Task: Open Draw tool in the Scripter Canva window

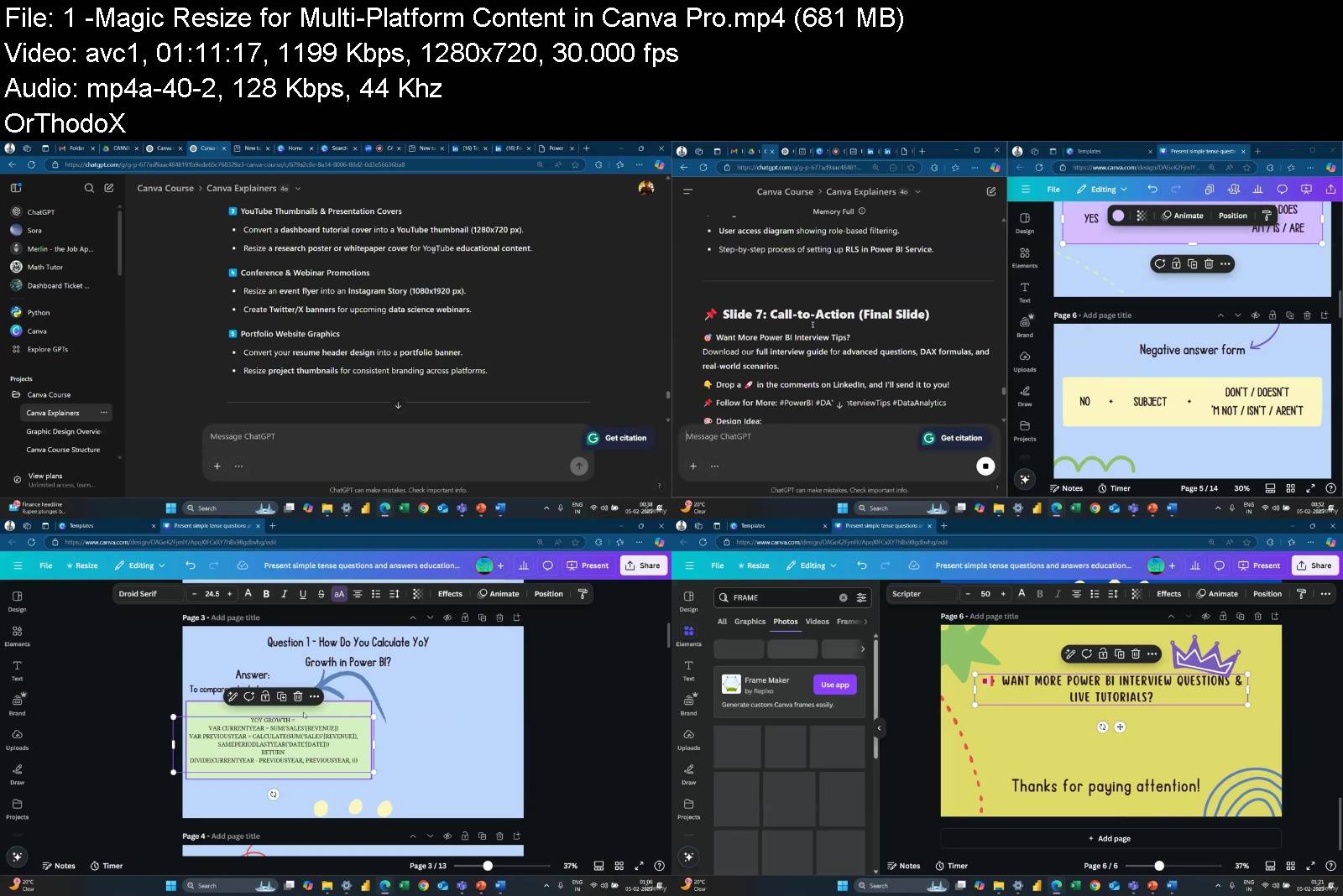Action: coord(688,774)
